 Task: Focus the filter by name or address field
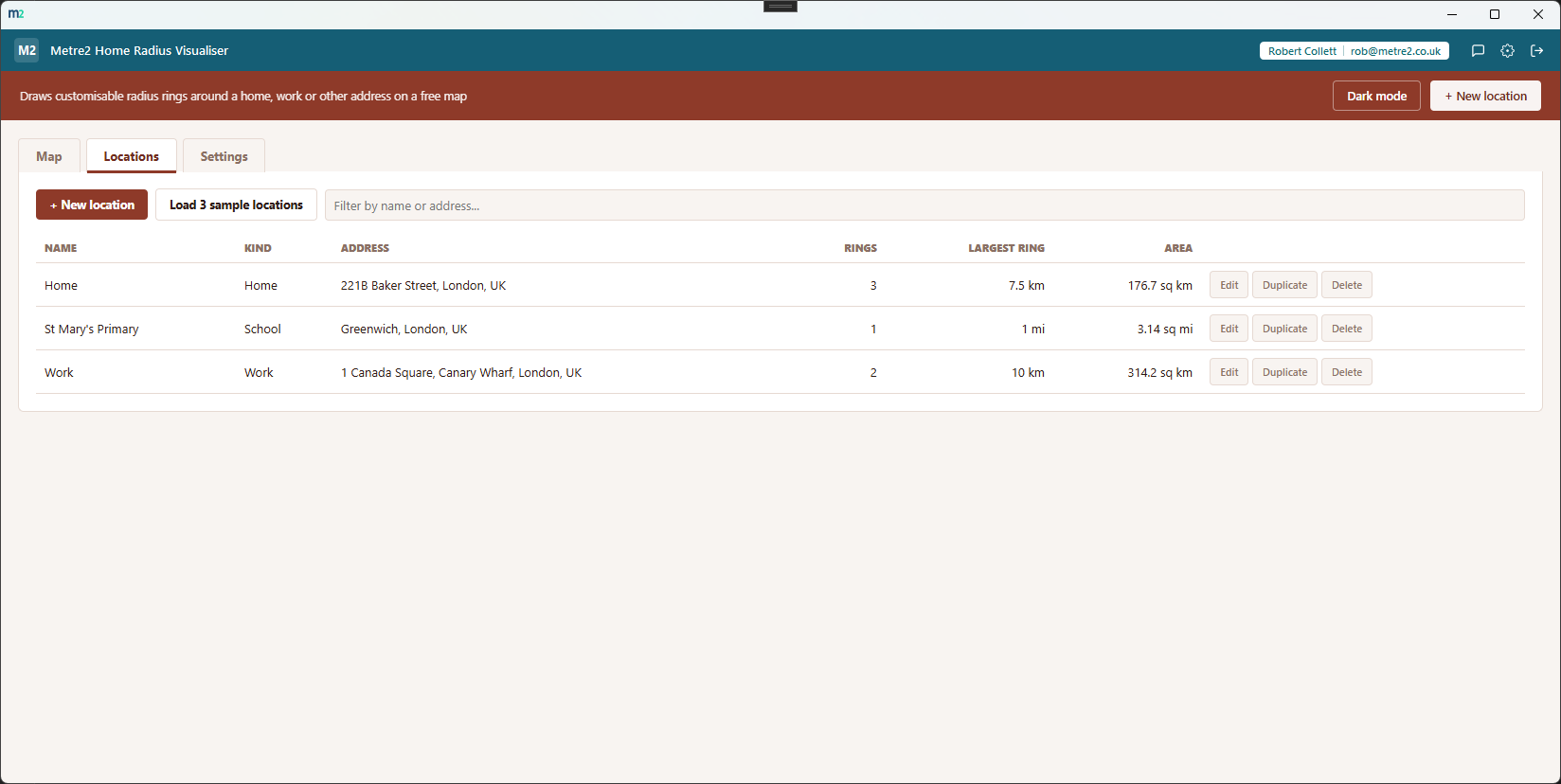click(x=924, y=205)
